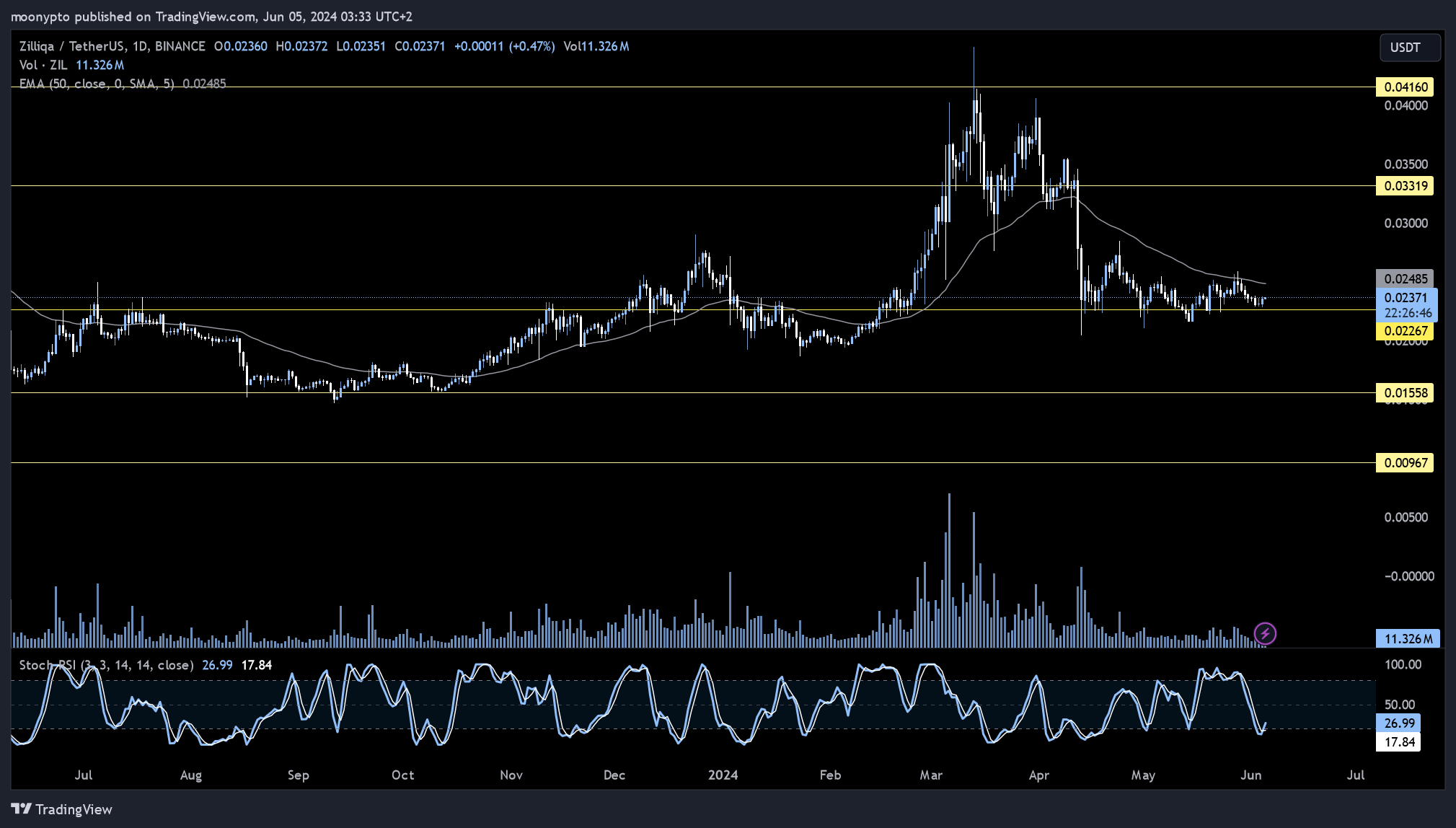Viewport: 1456px width, 828px height.
Task: Click the purple lightning bolt icon
Action: 1265,634
